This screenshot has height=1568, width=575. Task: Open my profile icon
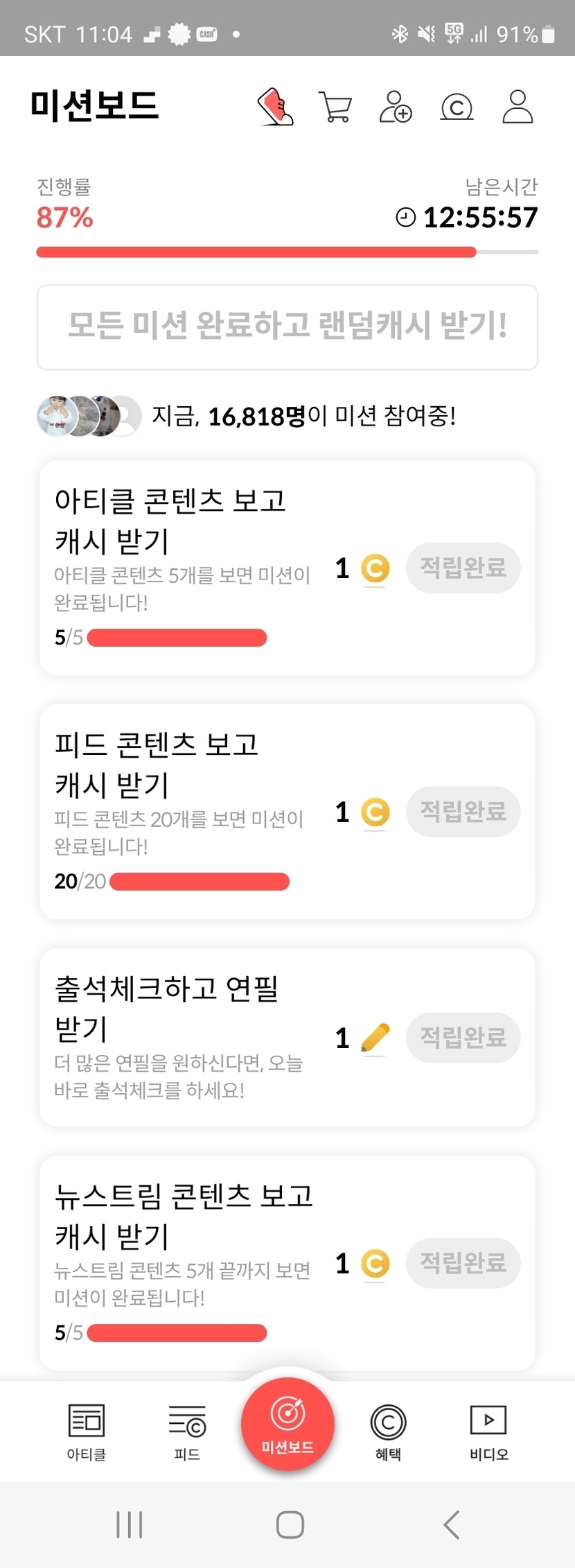517,107
